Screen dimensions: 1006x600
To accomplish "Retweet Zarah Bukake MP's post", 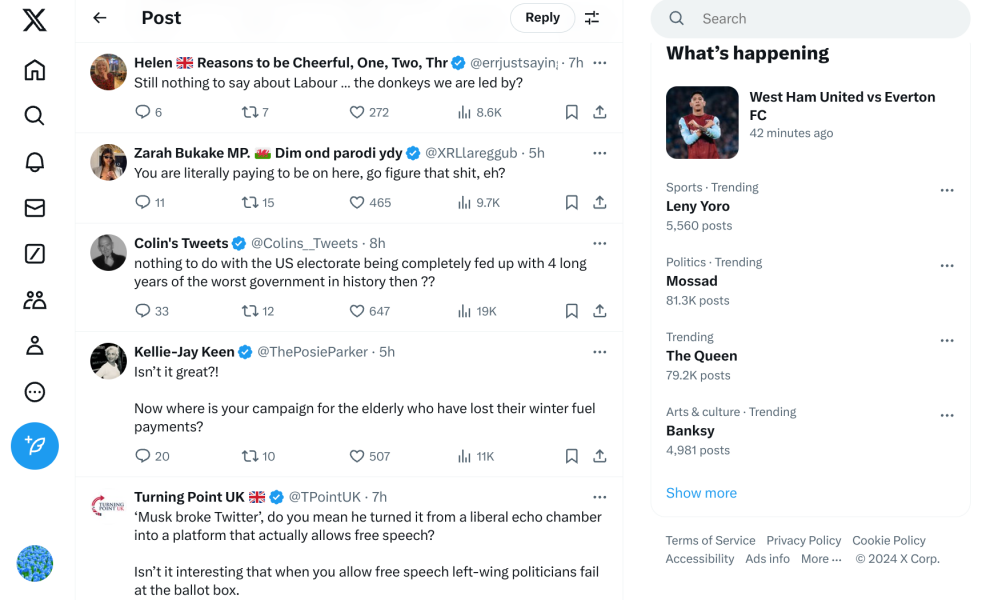I will click(x=249, y=202).
